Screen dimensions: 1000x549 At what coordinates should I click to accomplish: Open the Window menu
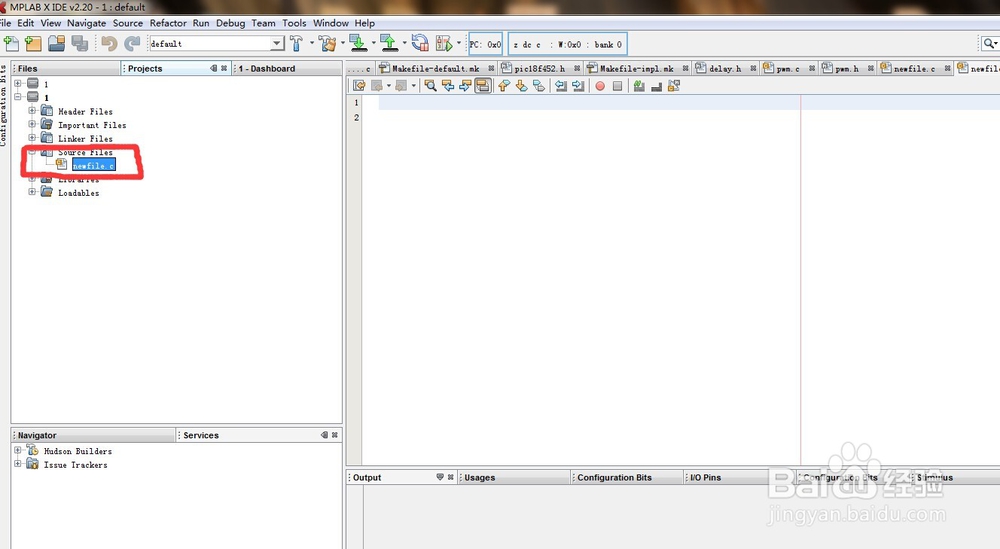pos(330,23)
